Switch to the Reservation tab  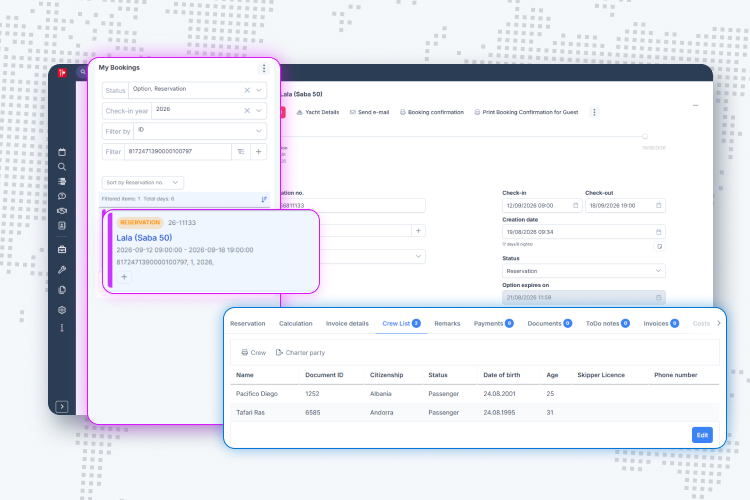pos(247,323)
